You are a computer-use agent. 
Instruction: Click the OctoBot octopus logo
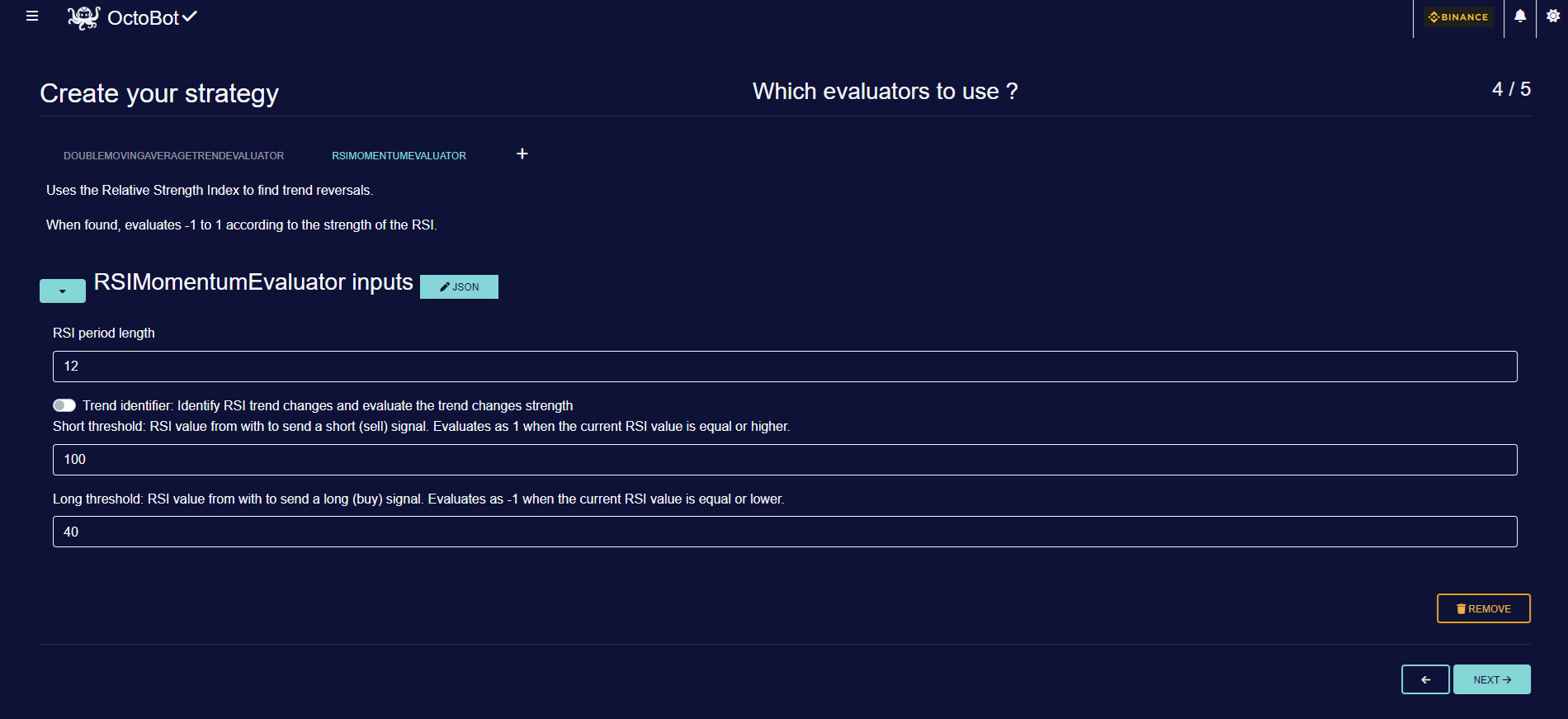point(83,17)
